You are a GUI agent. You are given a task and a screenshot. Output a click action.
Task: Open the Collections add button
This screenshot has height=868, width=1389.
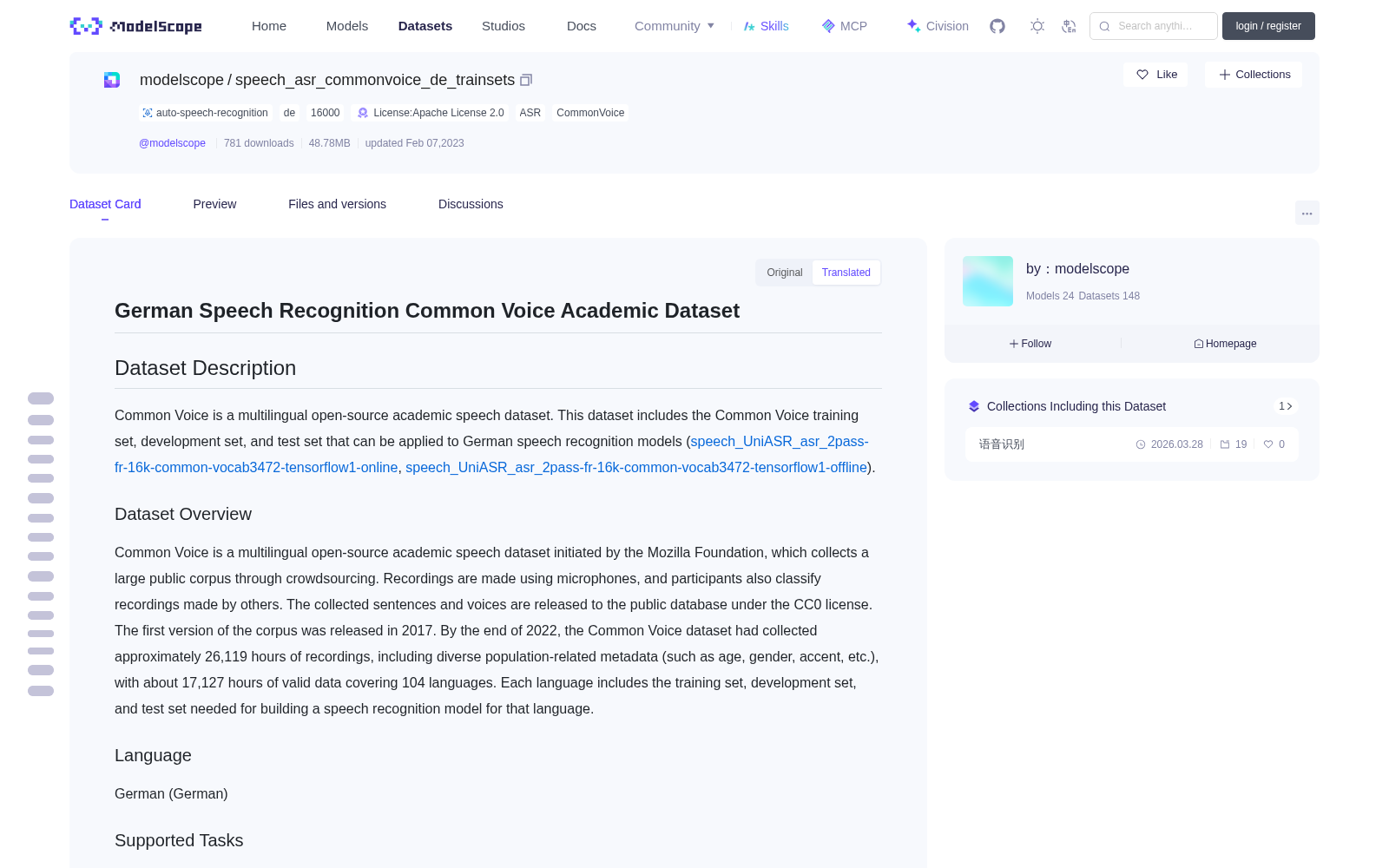pyautogui.click(x=1254, y=75)
